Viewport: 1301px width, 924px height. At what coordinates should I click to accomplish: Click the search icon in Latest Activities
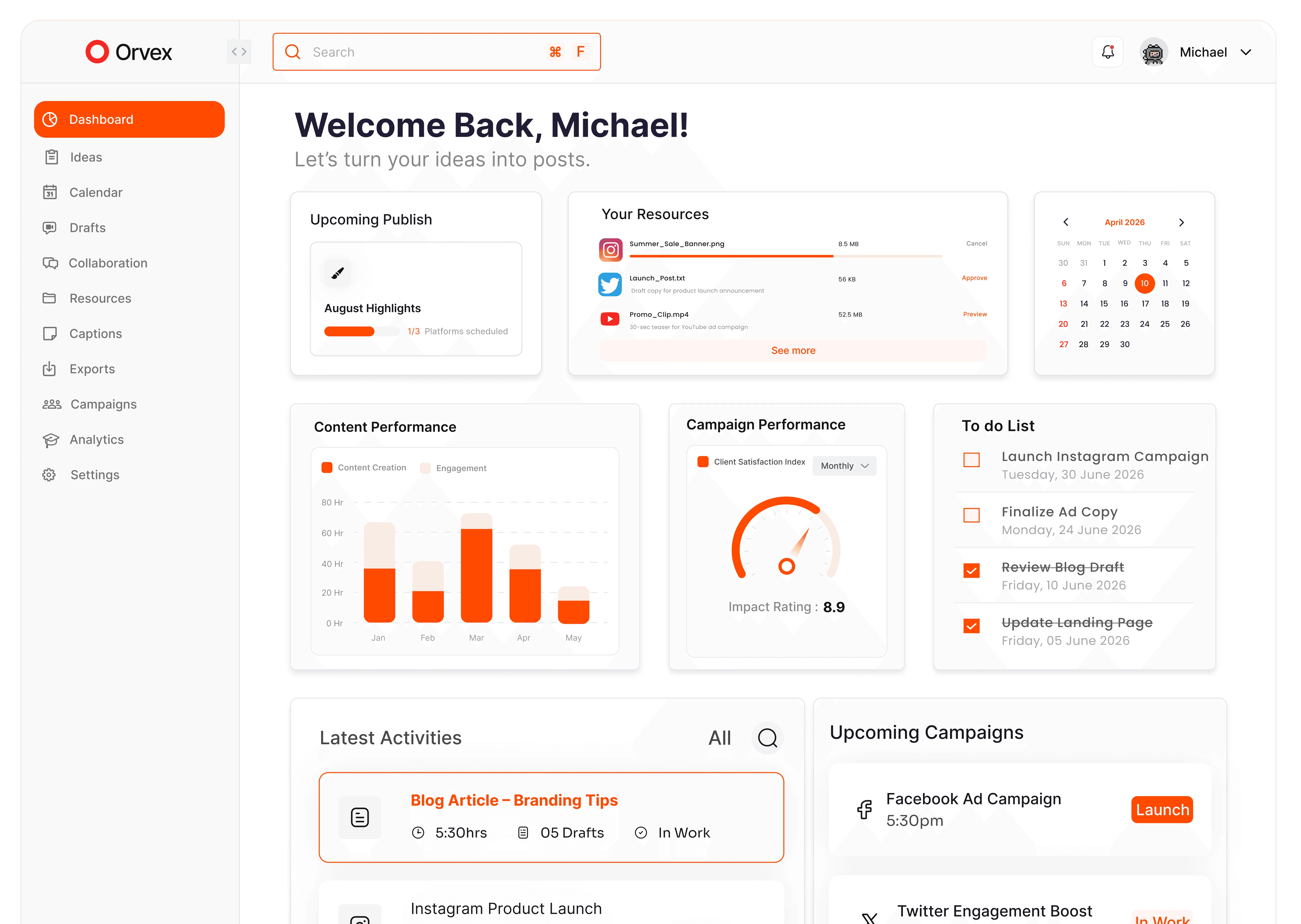767,738
